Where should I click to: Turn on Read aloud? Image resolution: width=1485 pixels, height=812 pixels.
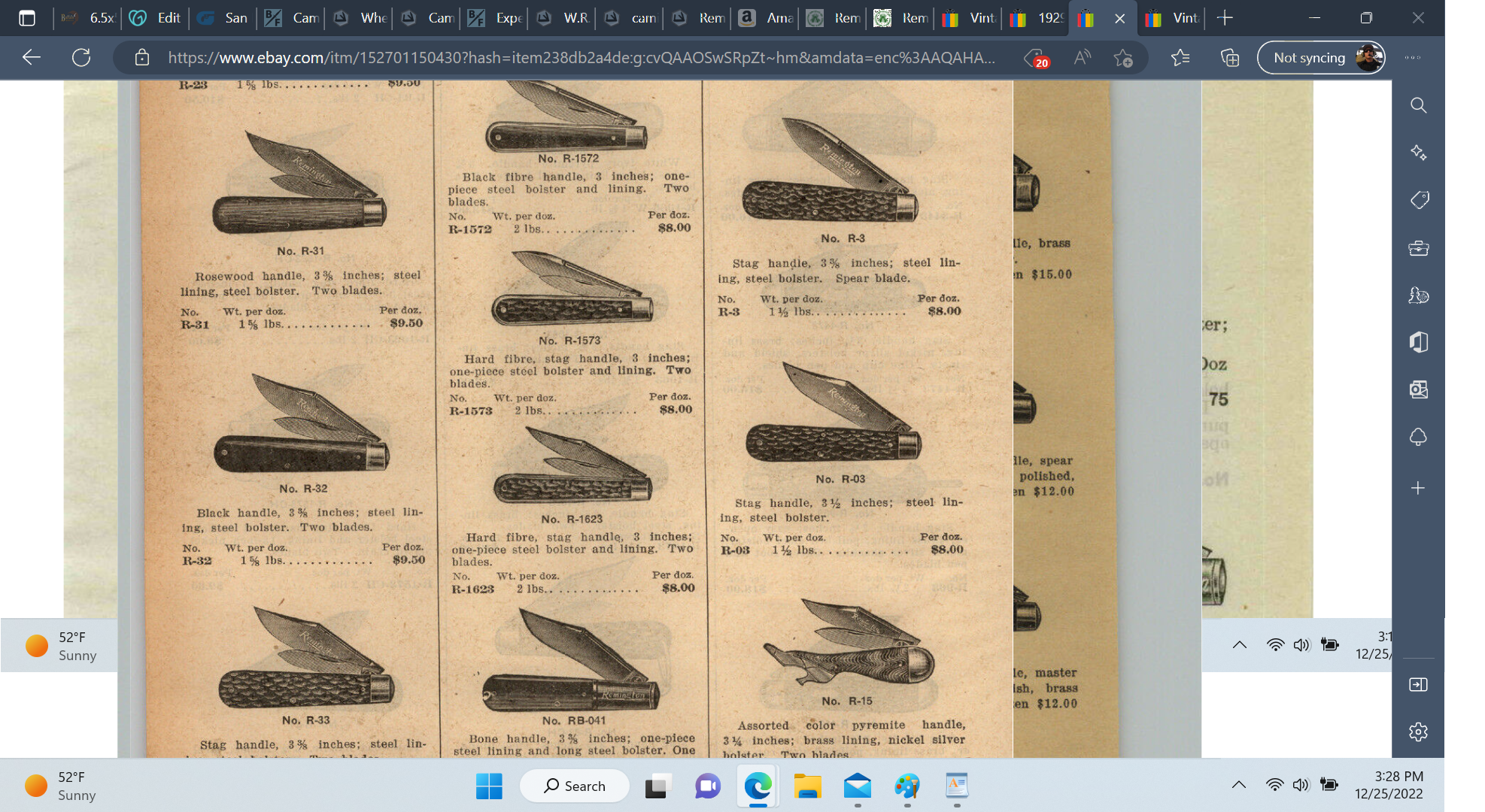coord(1082,57)
